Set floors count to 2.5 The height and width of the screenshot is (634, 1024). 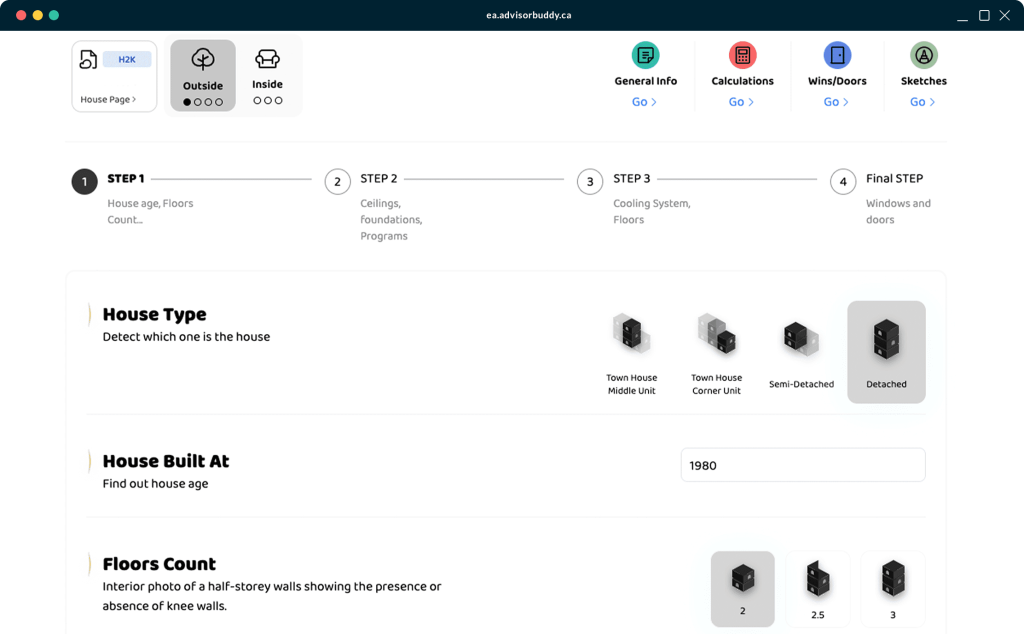pos(818,589)
